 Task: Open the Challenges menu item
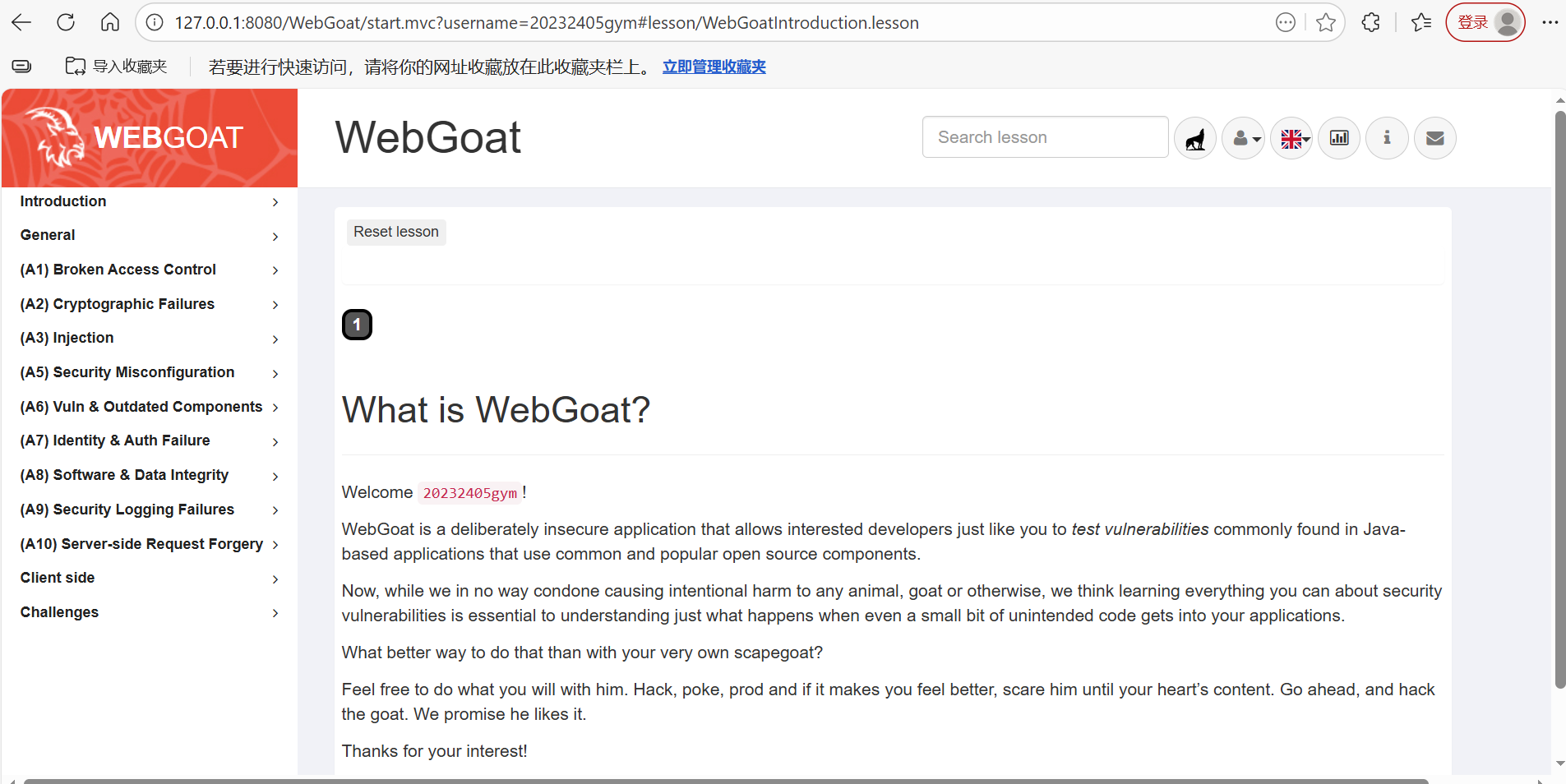point(149,612)
